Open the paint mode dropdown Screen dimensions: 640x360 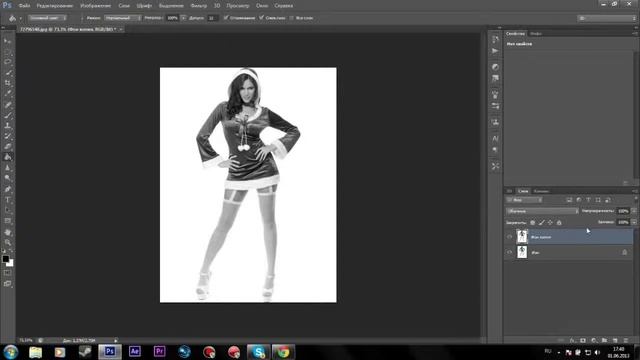123,18
